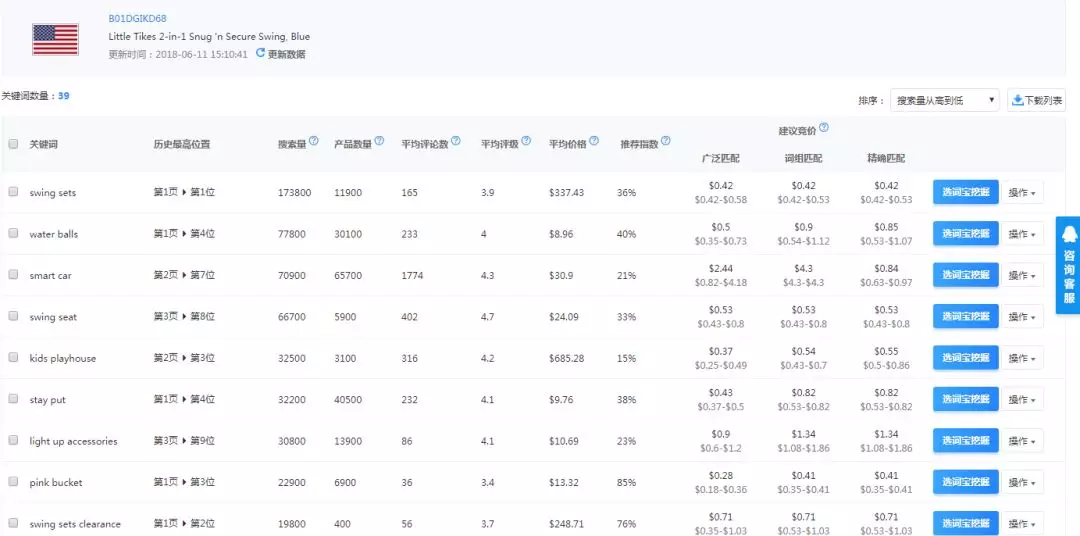Click the 历史最高位置 column header
Viewport: 1080px width, 536px height.
pos(182,145)
